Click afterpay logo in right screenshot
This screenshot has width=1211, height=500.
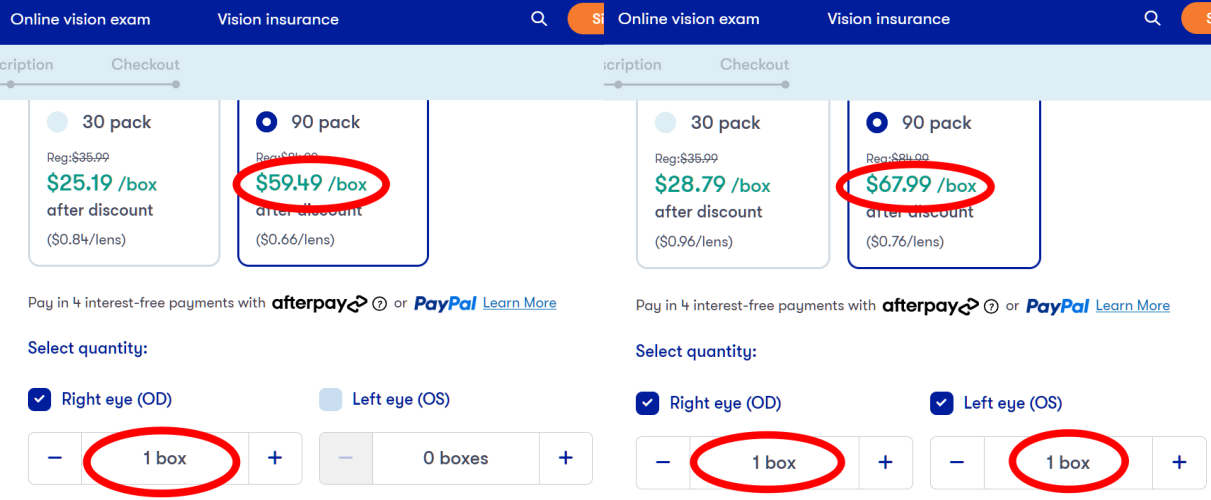[931, 305]
